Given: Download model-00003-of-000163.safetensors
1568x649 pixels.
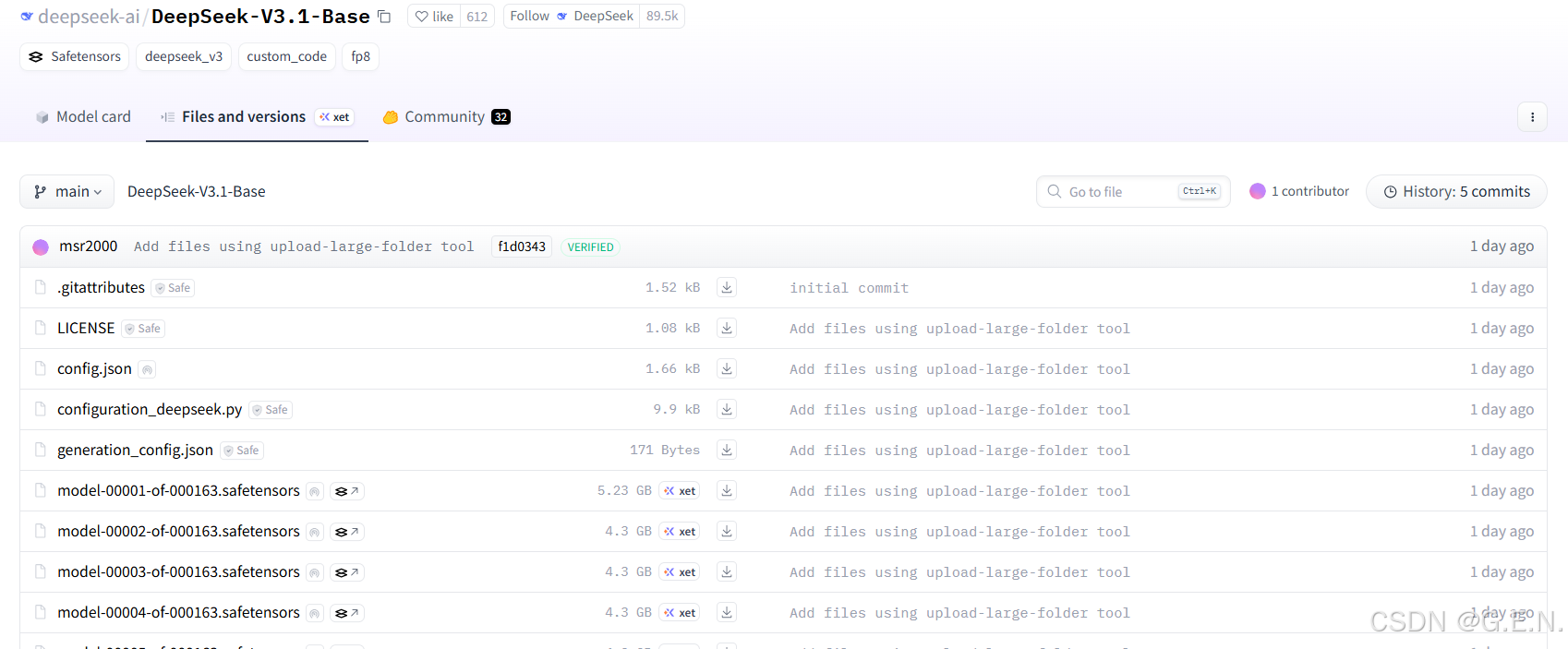Looking at the screenshot, I should tap(727, 572).
